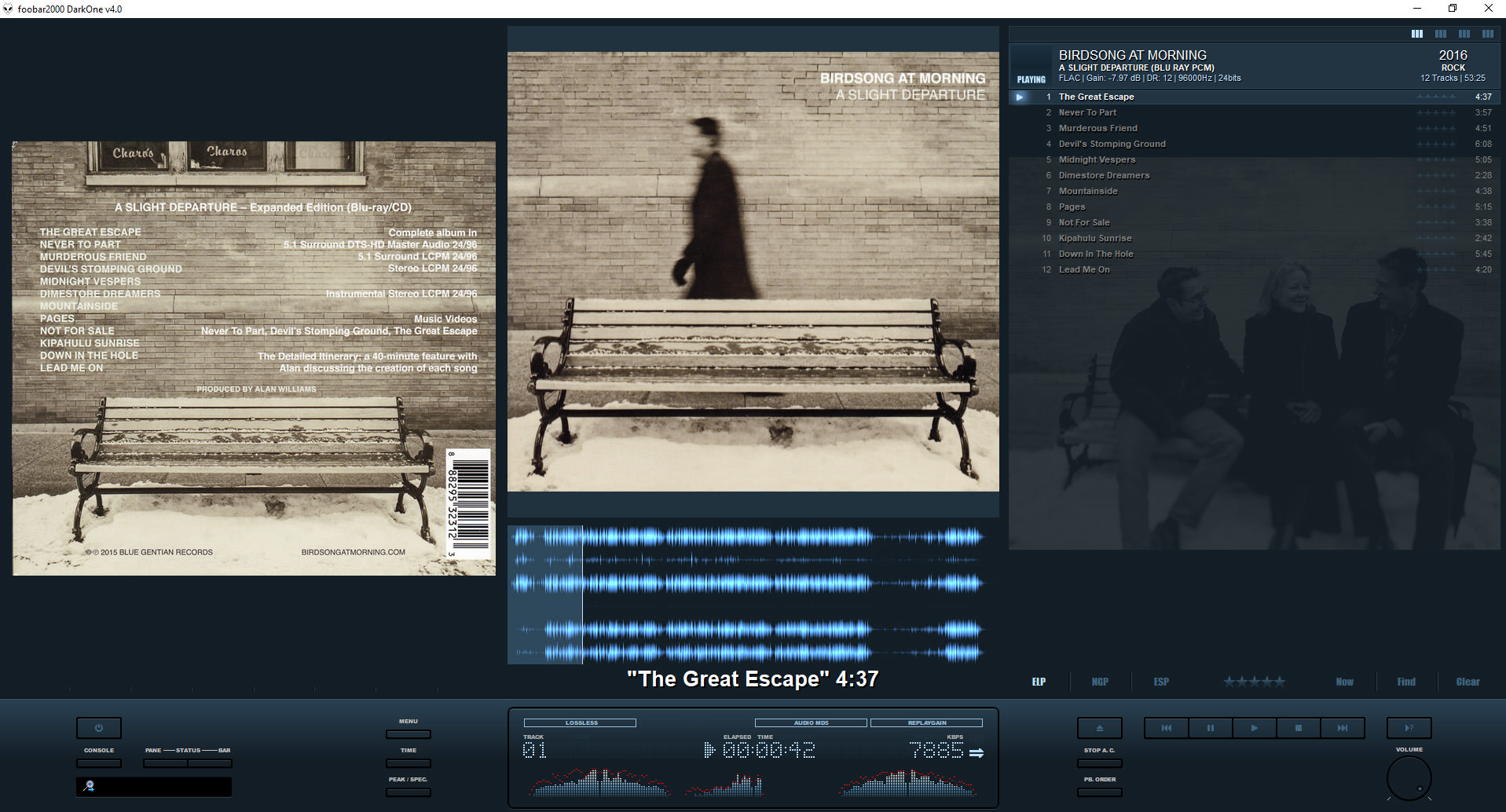Image resolution: width=1506 pixels, height=812 pixels.
Task: Toggle STOP A. C. button
Action: pyautogui.click(x=1100, y=763)
